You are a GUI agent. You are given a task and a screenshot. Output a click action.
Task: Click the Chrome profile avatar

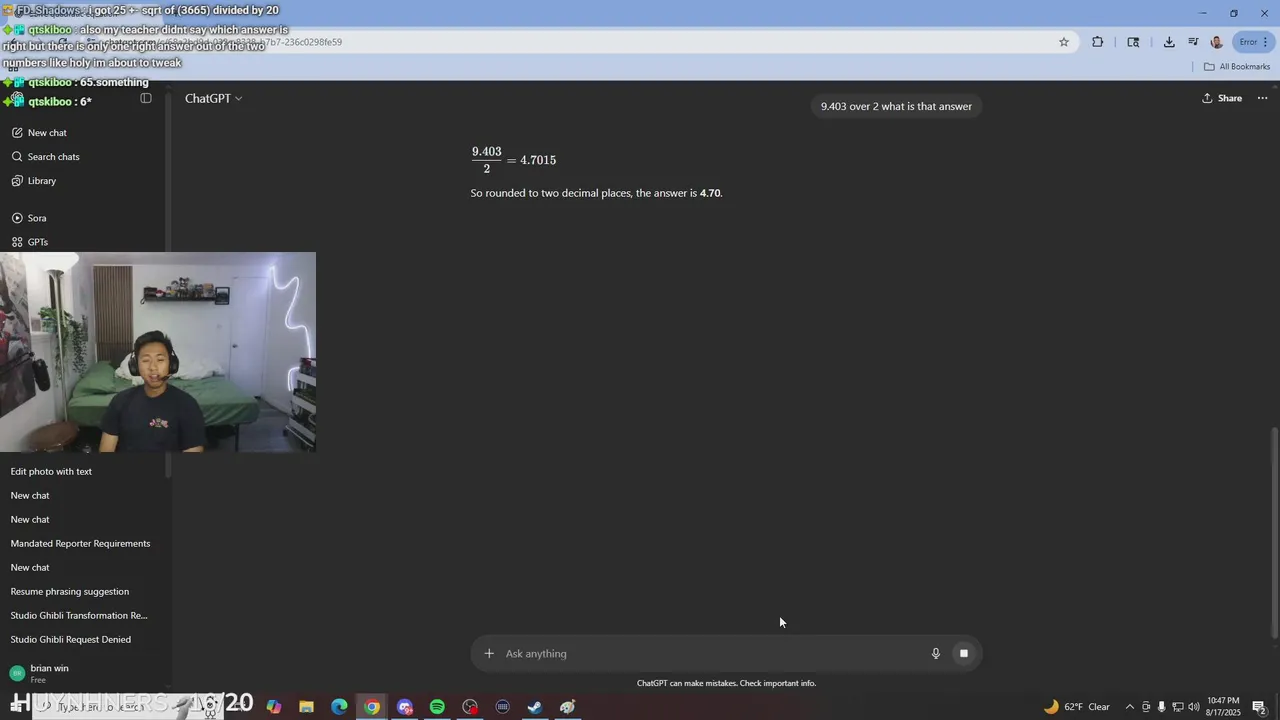(1217, 42)
